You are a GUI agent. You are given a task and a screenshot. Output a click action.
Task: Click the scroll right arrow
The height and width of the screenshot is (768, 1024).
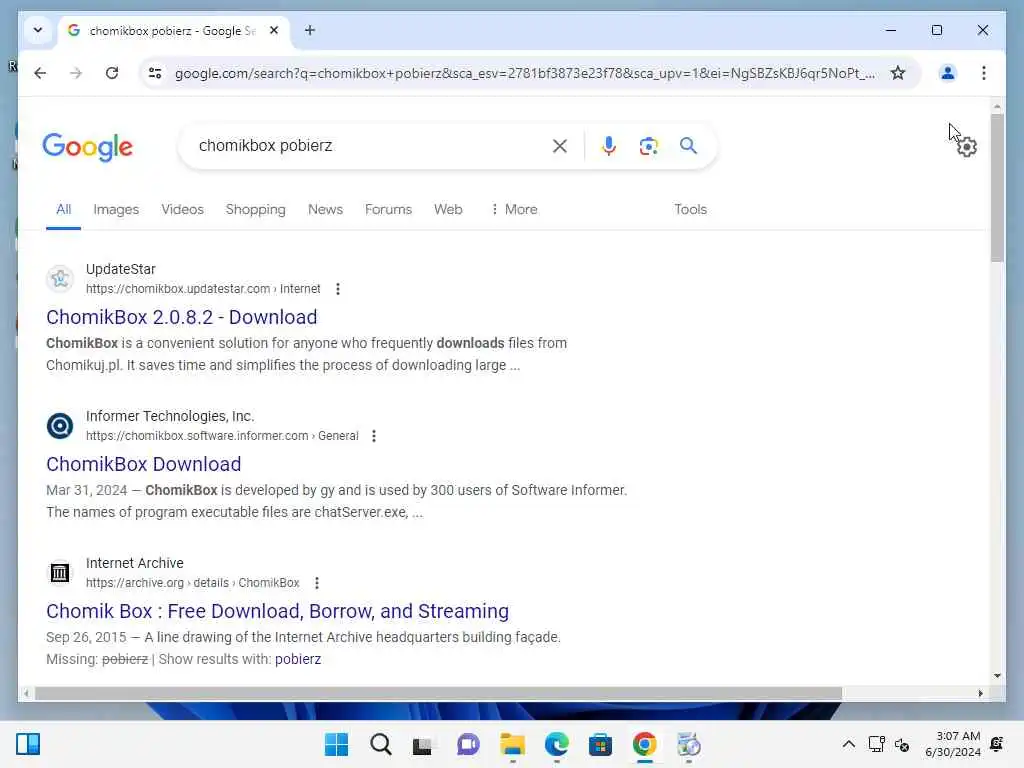(980, 693)
